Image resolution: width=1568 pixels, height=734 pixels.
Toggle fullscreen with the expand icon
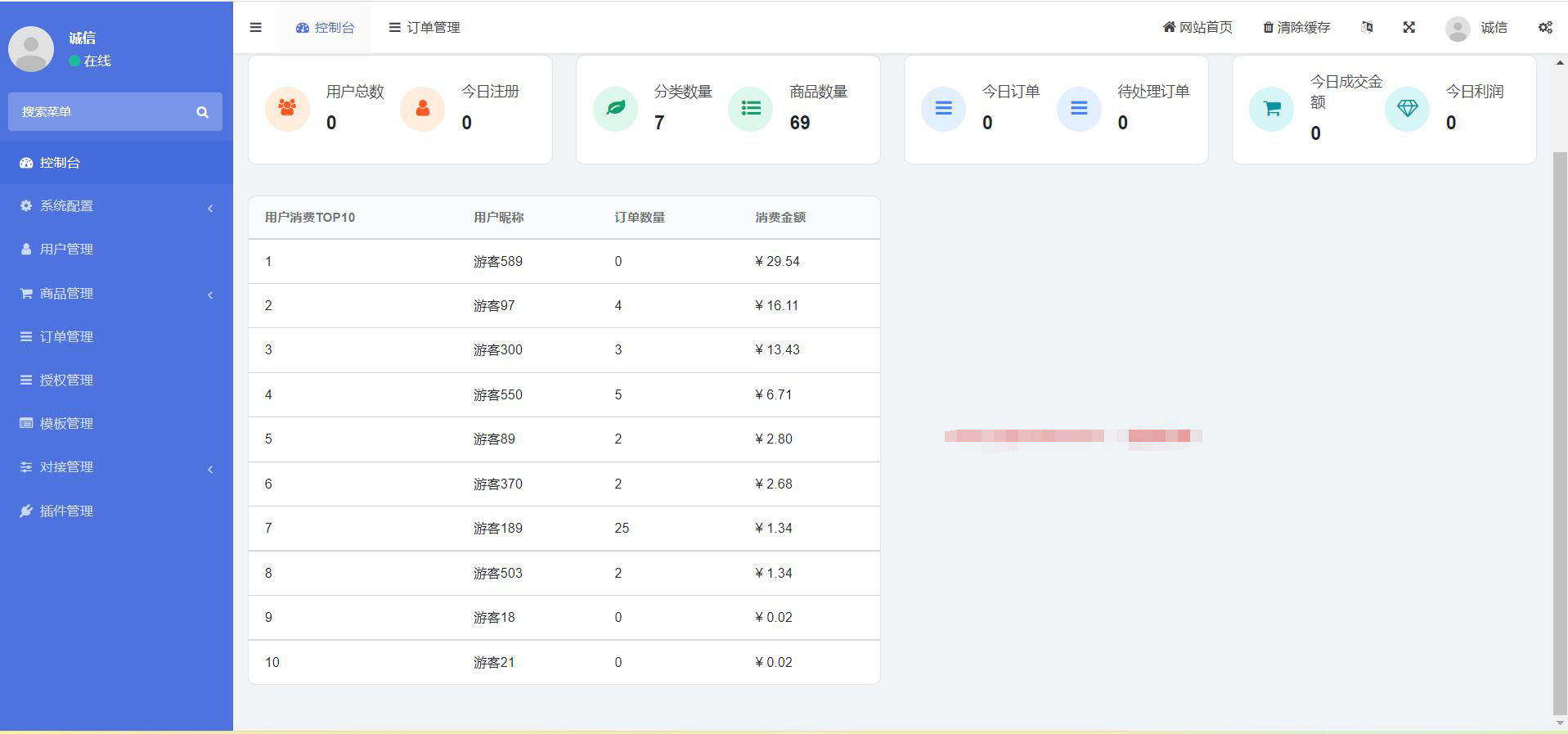pos(1409,27)
